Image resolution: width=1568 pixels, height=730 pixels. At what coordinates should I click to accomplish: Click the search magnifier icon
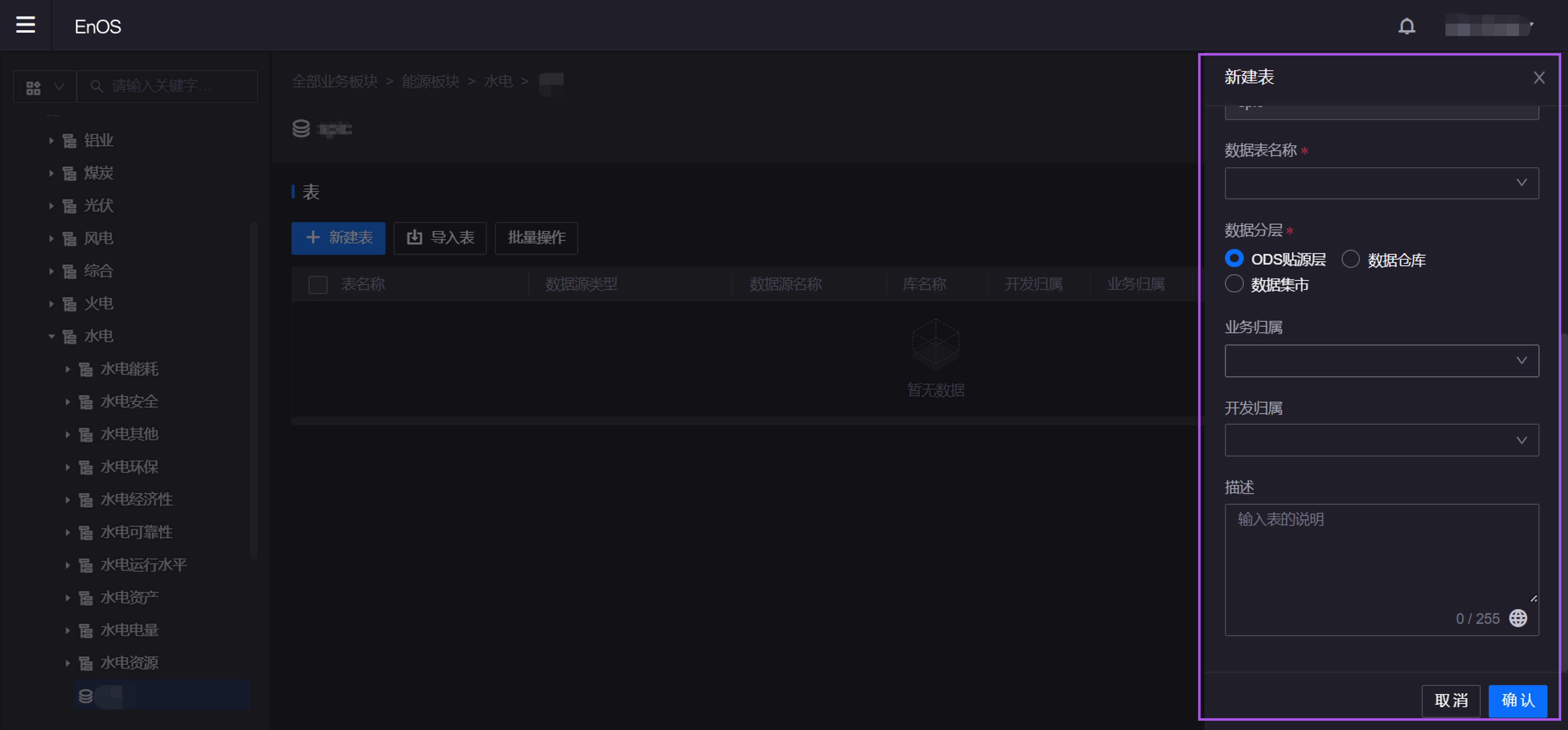(96, 86)
